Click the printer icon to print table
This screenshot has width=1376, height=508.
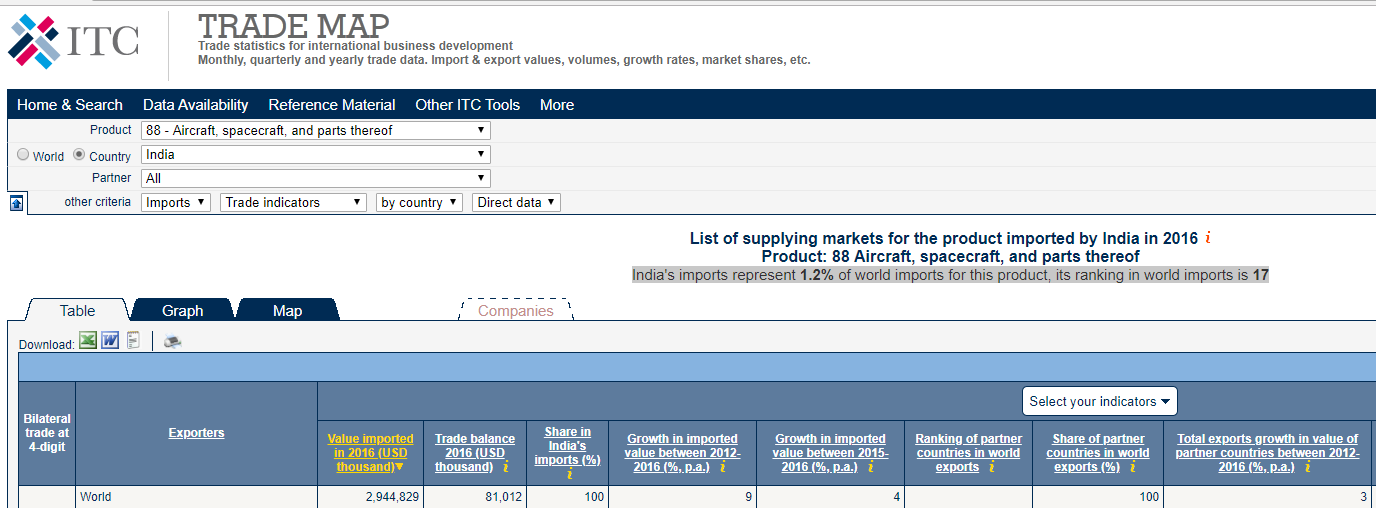pyautogui.click(x=173, y=342)
